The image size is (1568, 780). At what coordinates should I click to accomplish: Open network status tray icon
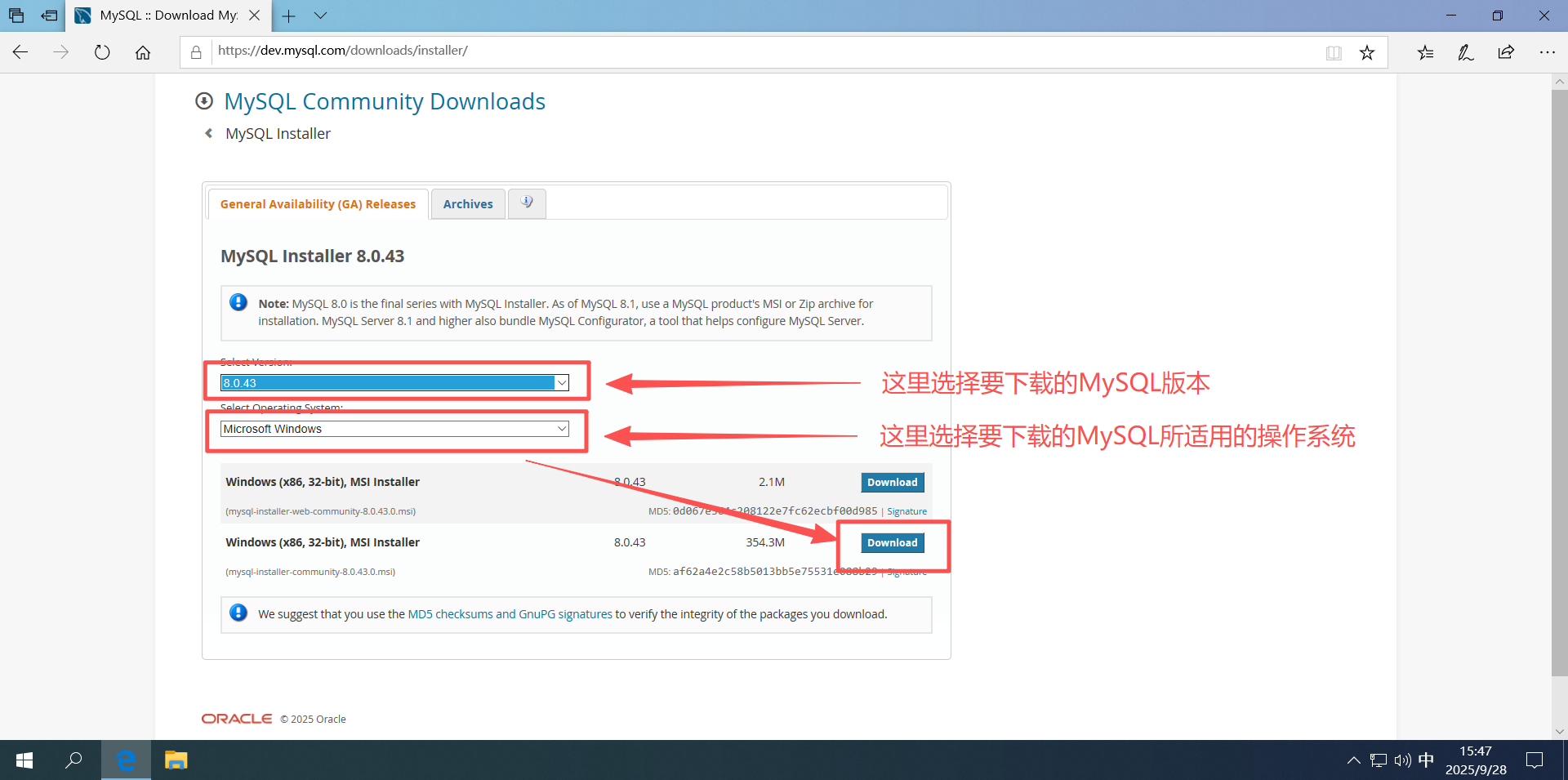tap(1379, 760)
